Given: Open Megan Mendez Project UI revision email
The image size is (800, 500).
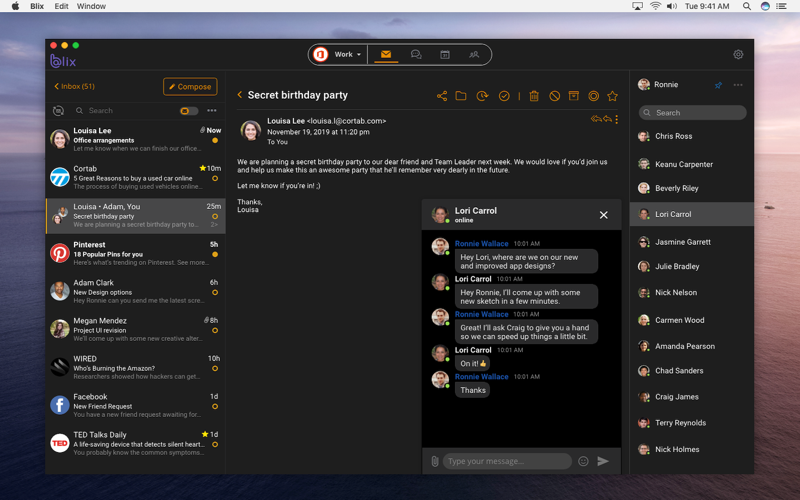Looking at the screenshot, I should tap(136, 330).
